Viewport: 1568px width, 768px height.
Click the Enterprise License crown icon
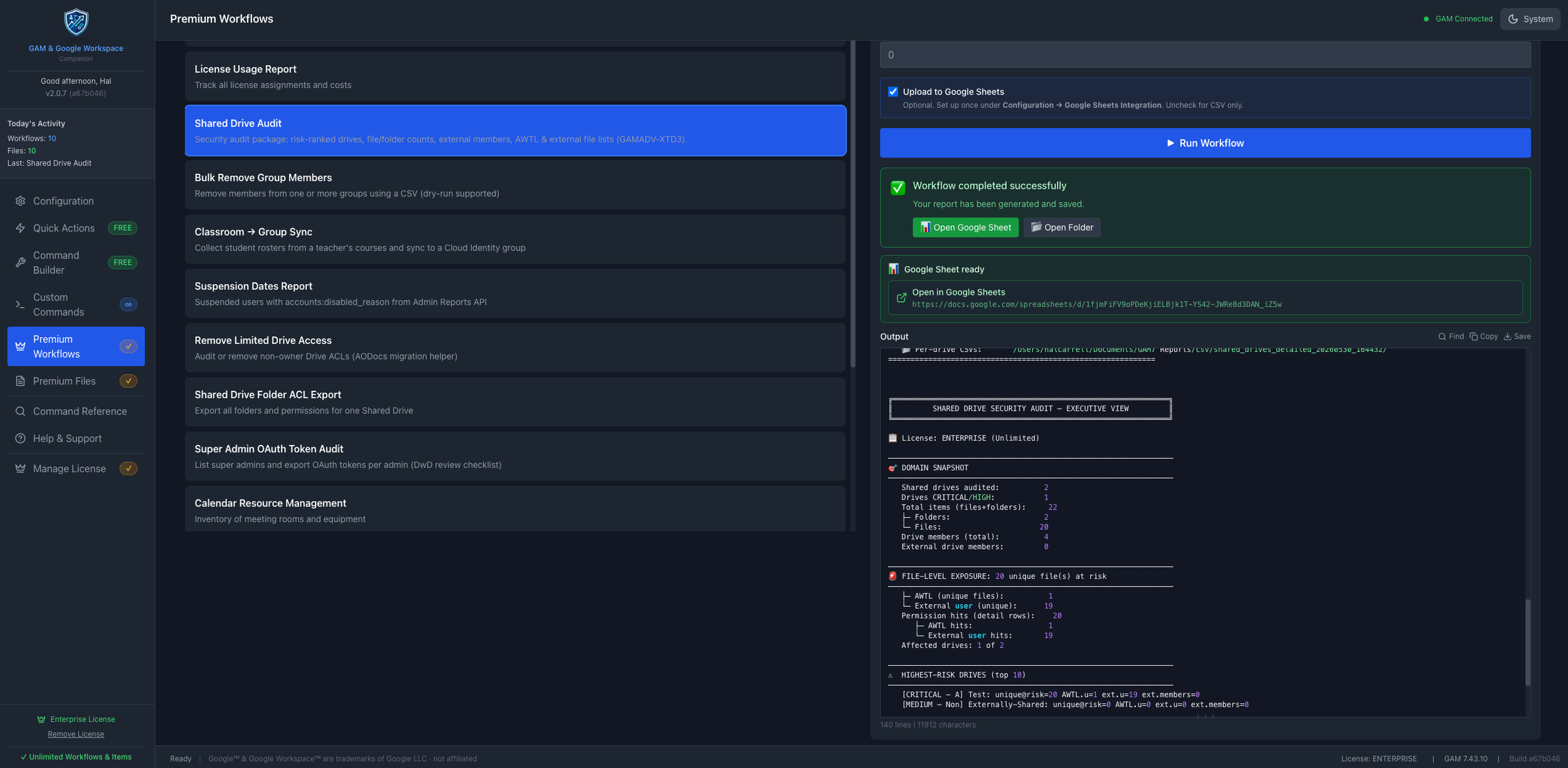41,719
